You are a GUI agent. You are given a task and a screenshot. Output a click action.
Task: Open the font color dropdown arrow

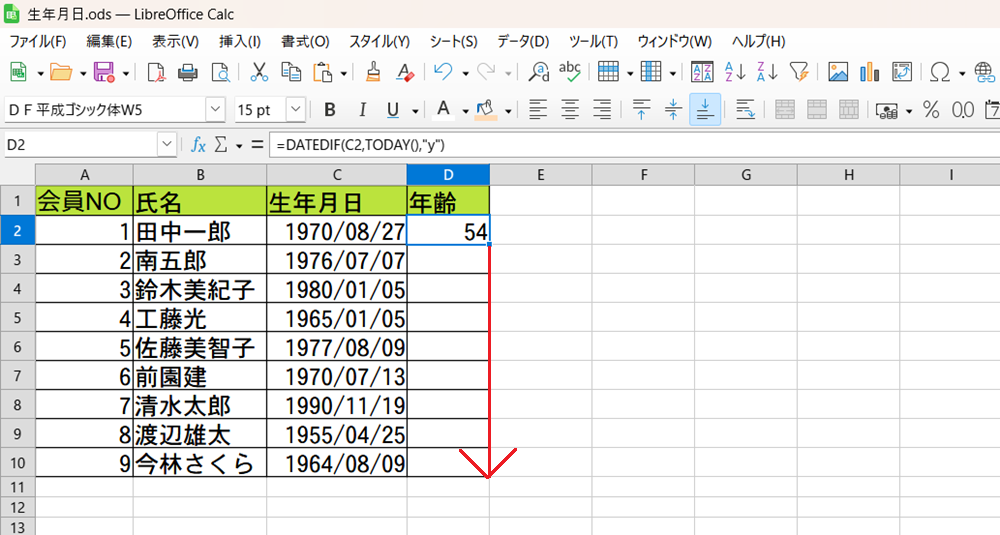[x=466, y=111]
